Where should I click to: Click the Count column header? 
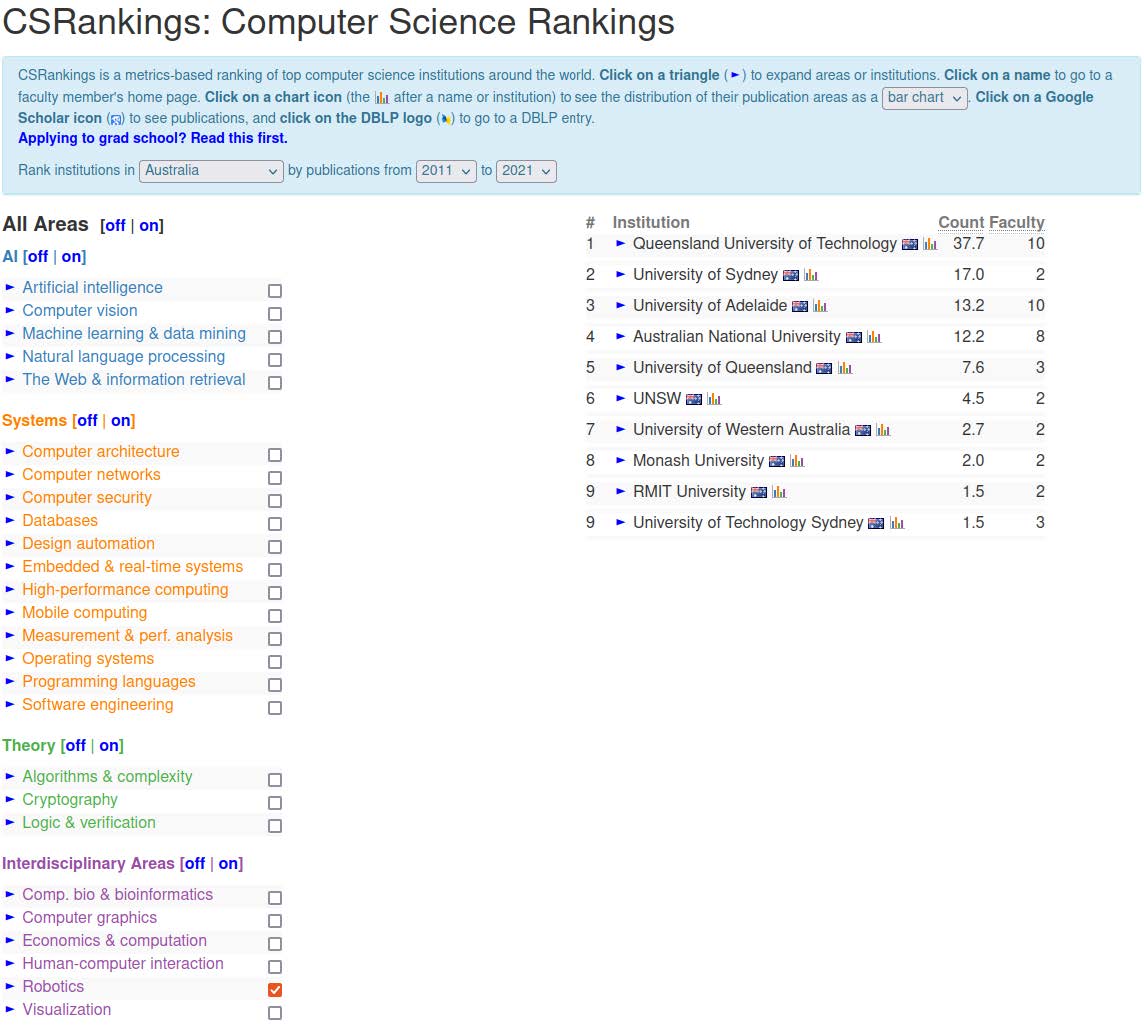pyautogui.click(x=961, y=222)
